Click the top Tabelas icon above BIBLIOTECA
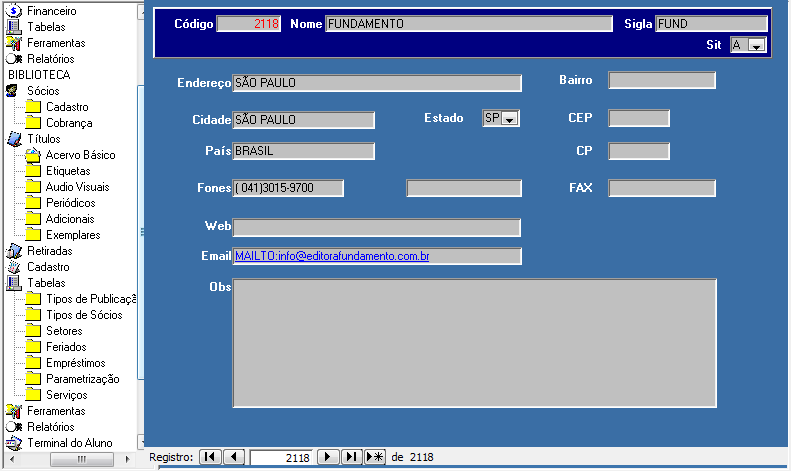Screen dimensions: 791x471 (x=14, y=27)
